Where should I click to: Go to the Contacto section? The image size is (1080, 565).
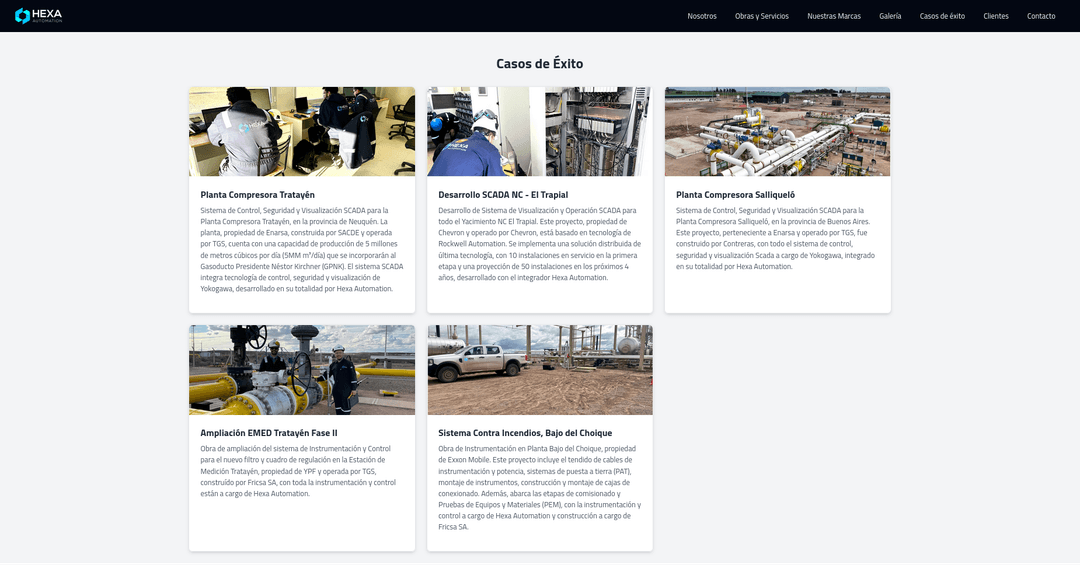pyautogui.click(x=1041, y=16)
